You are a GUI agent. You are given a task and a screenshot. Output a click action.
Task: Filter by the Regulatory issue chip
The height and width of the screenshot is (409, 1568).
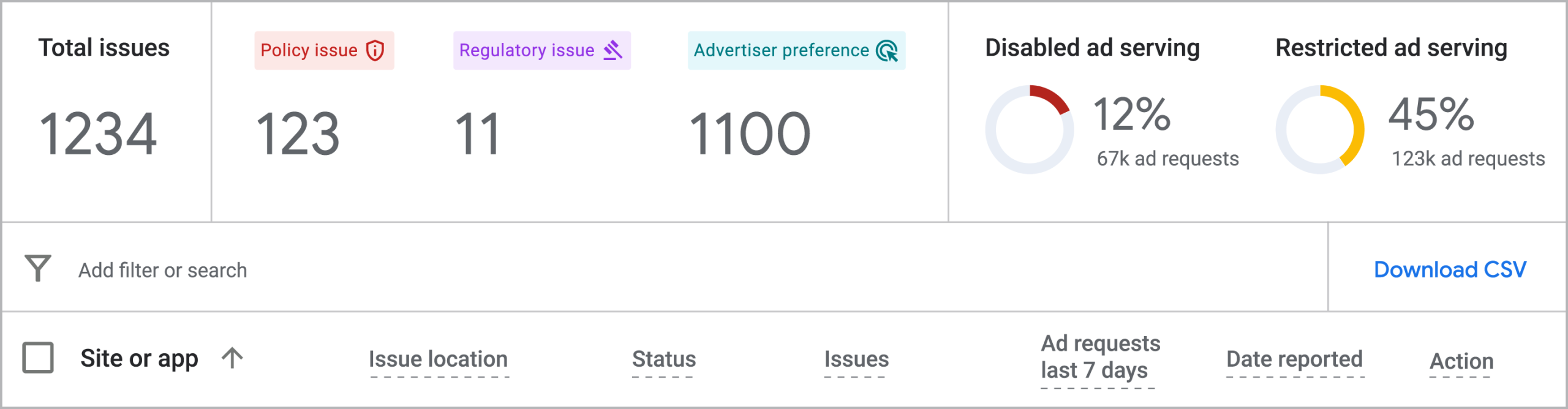[541, 50]
